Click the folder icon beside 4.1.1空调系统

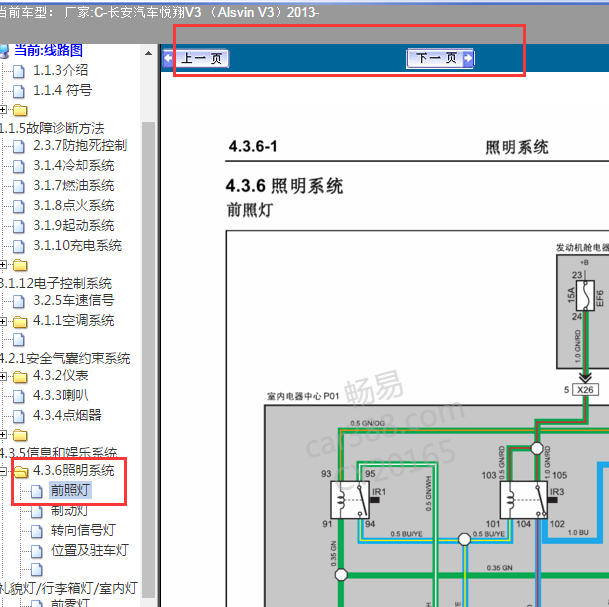click(x=20, y=322)
